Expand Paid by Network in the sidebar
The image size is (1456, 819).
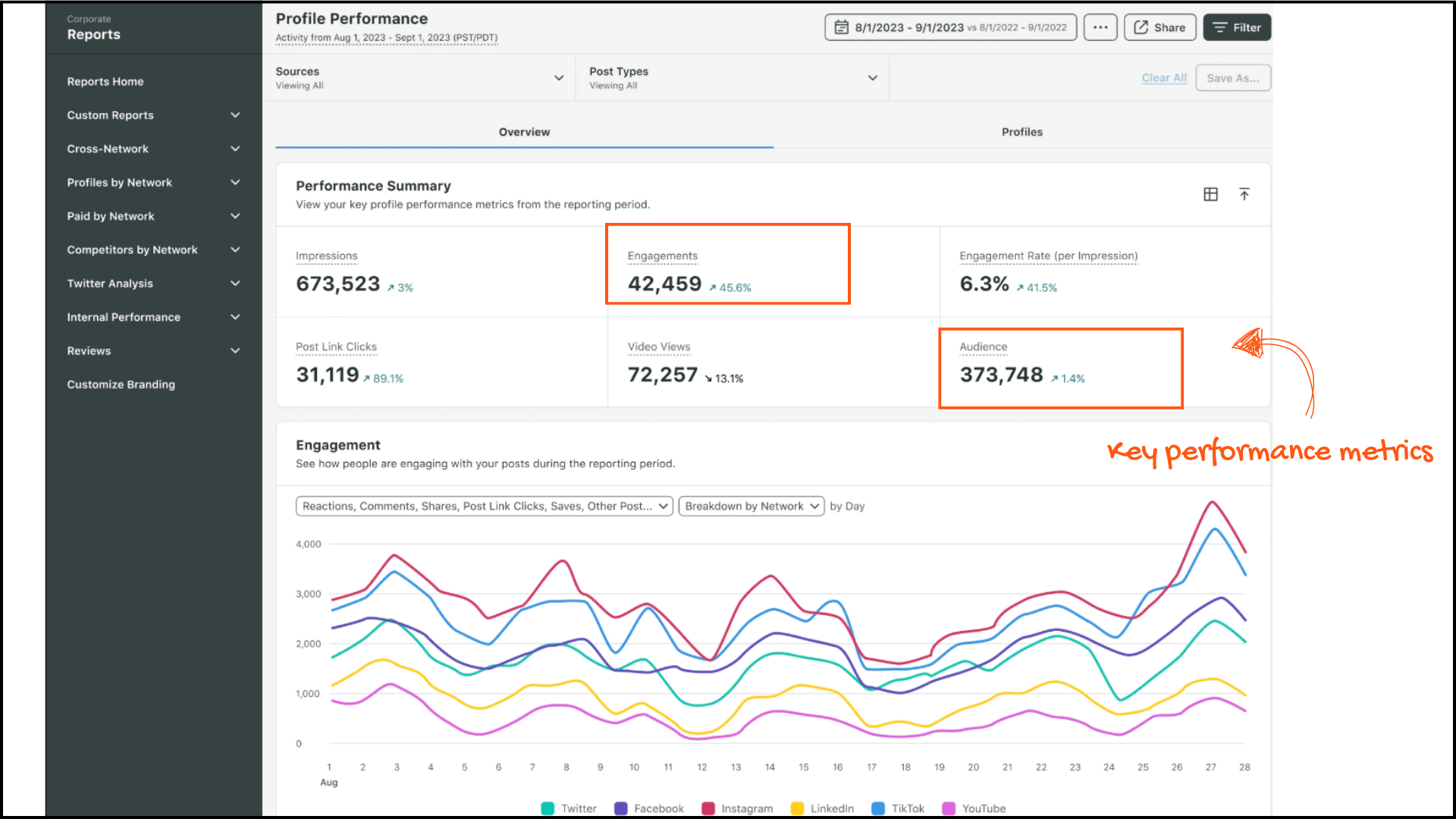[152, 216]
